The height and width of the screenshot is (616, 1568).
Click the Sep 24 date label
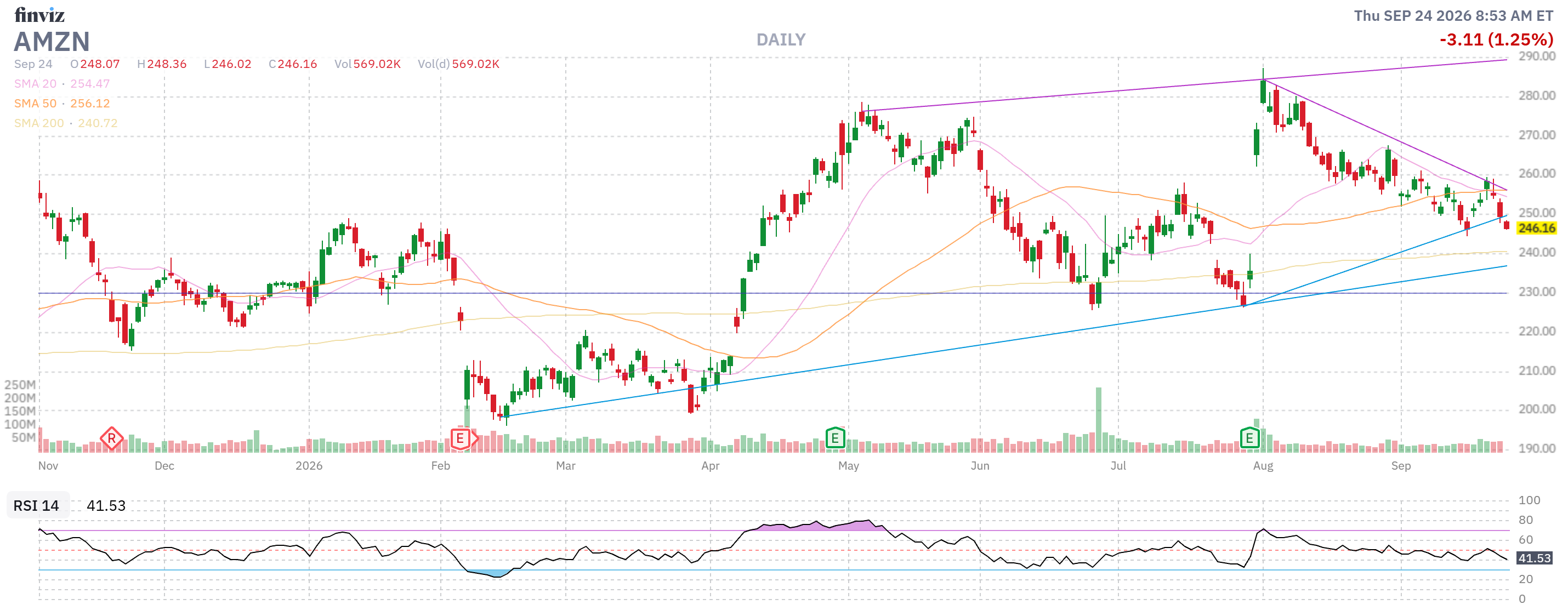pos(33,64)
